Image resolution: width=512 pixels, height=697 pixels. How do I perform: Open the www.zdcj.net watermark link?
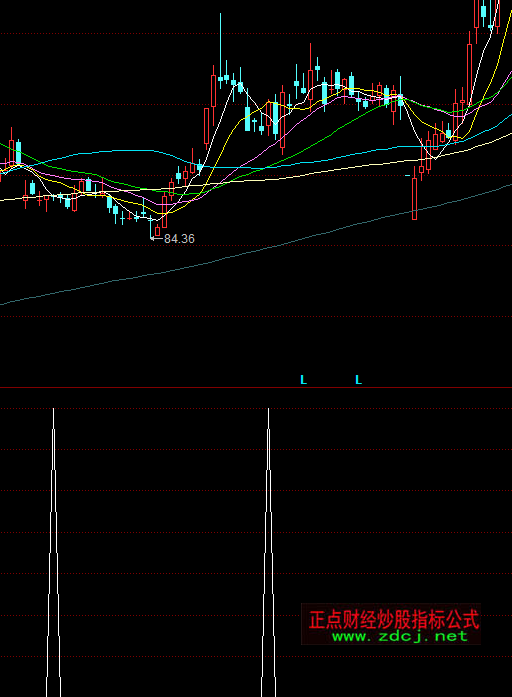[x=400, y=636]
